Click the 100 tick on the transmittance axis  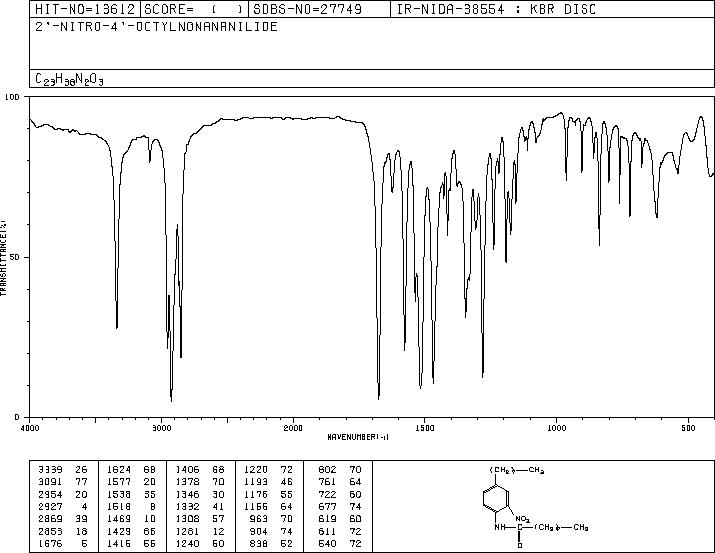click(13, 98)
